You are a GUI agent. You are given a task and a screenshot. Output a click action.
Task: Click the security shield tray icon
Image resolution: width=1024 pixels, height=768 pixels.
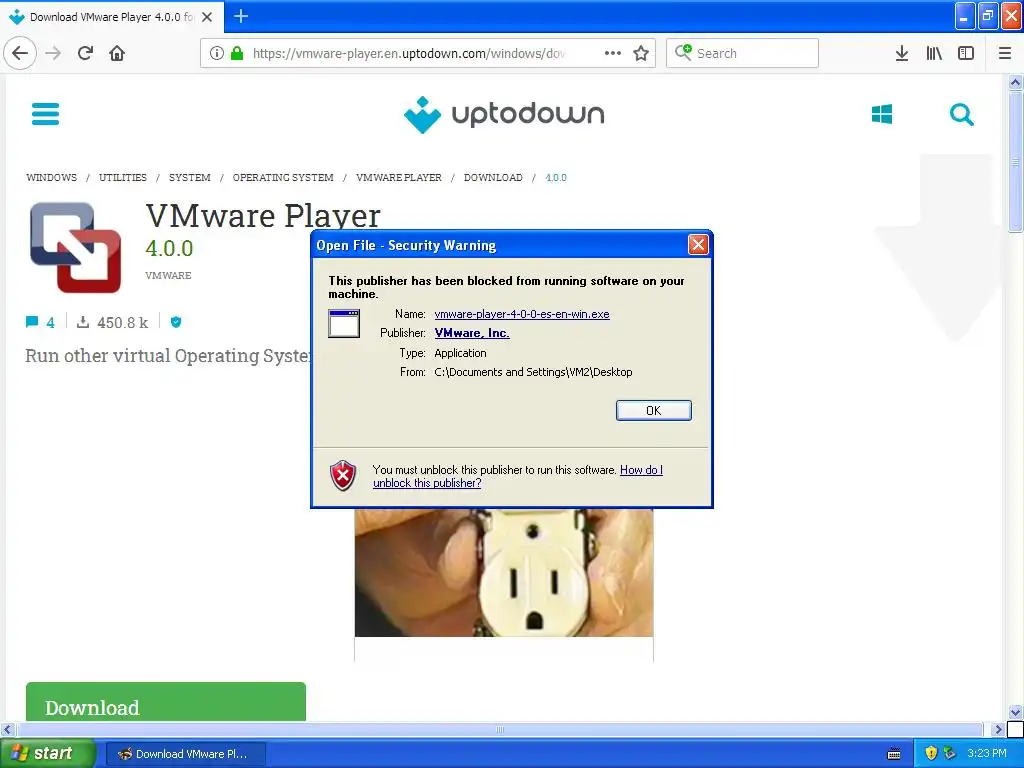[x=931, y=754]
